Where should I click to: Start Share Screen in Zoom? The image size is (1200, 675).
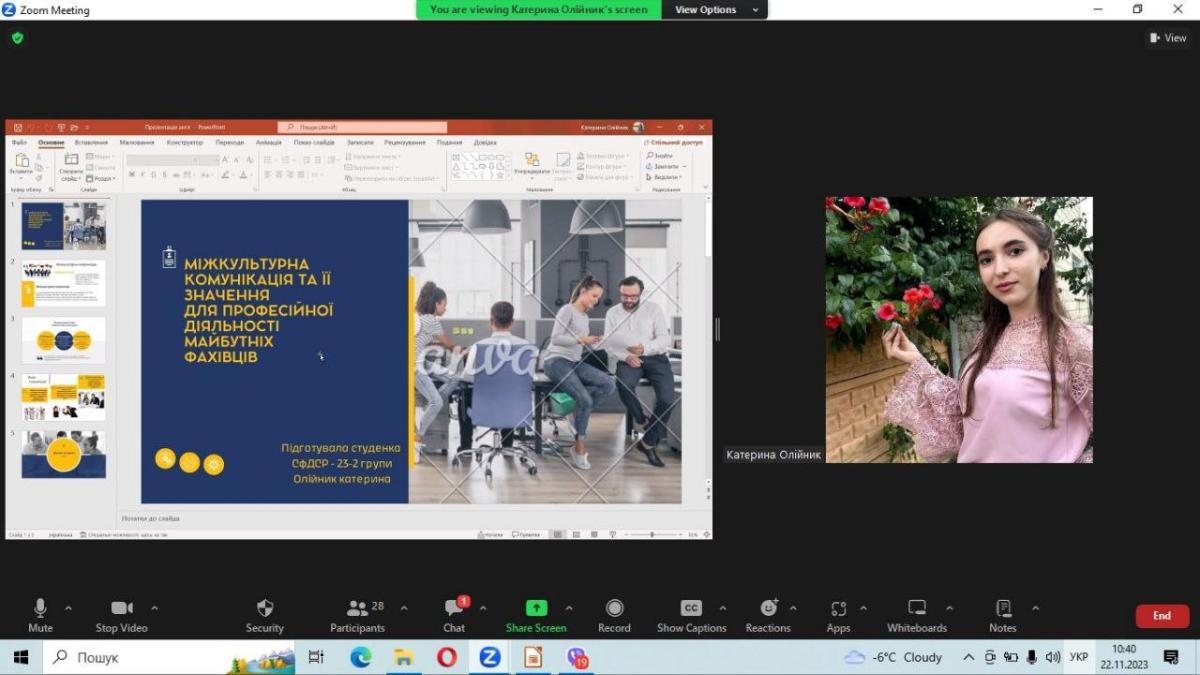(536, 615)
